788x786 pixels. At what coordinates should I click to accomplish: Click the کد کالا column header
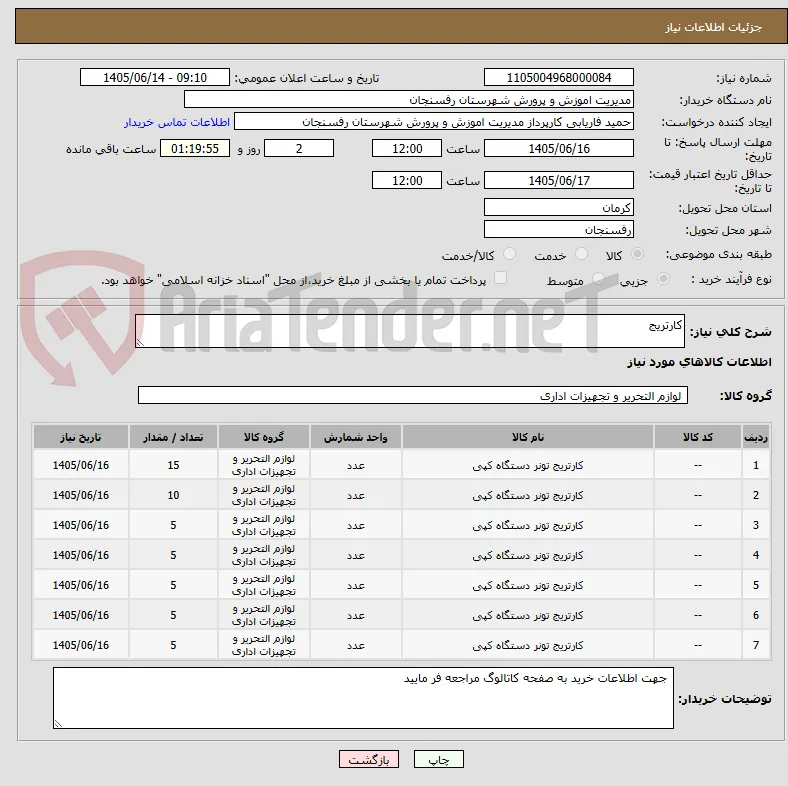pyautogui.click(x=698, y=437)
